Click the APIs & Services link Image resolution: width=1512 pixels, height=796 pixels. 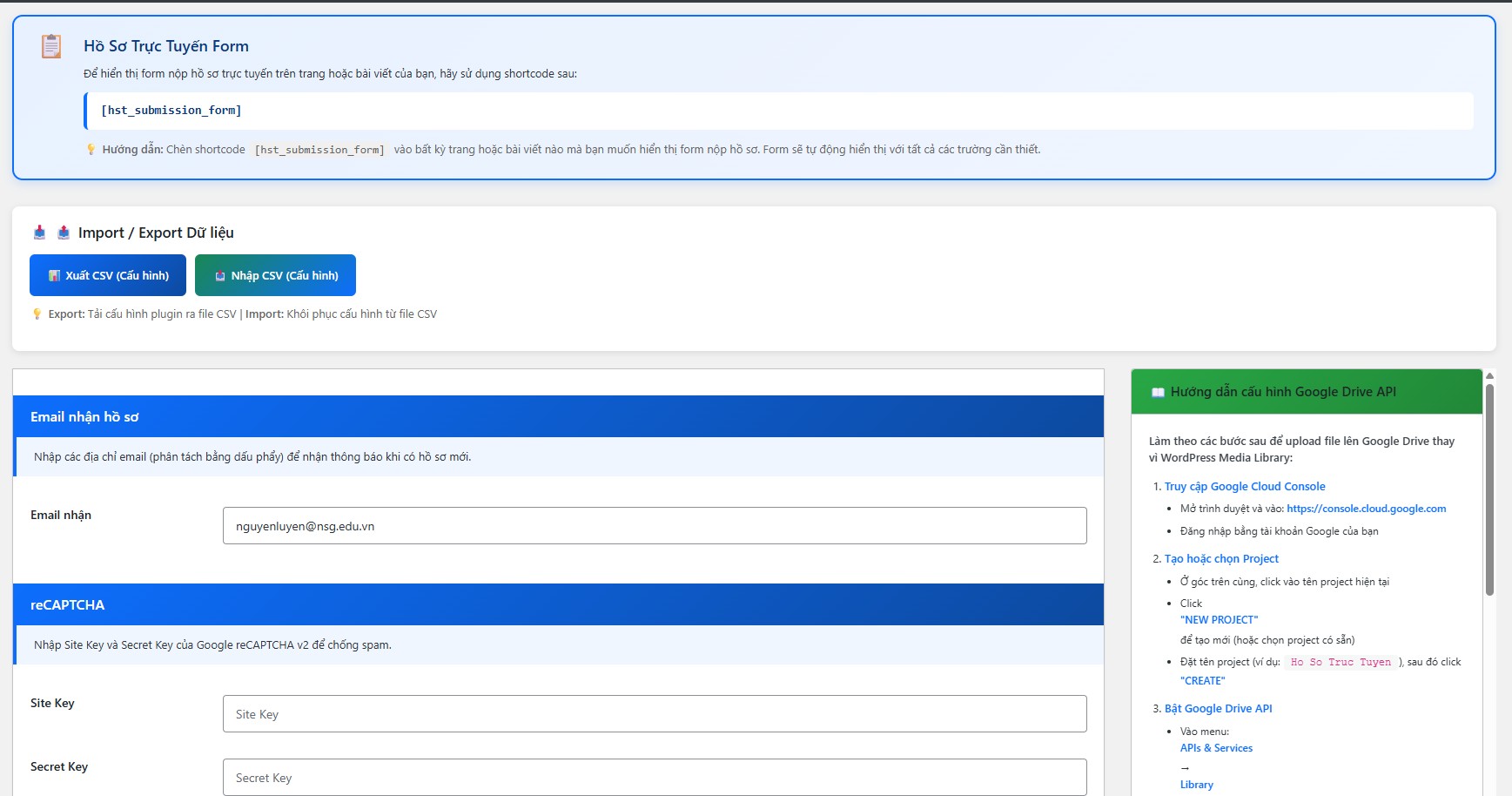(1216, 748)
